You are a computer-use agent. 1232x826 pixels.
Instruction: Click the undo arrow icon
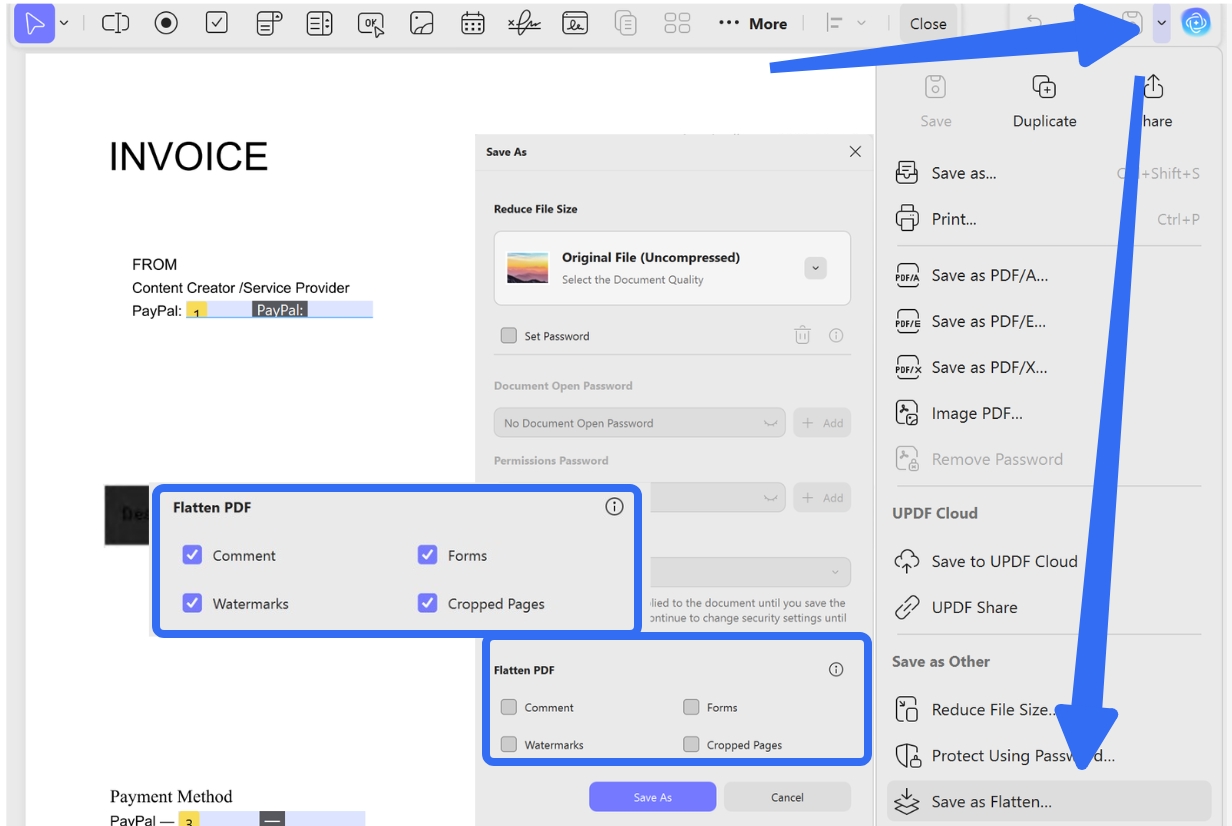click(1034, 22)
